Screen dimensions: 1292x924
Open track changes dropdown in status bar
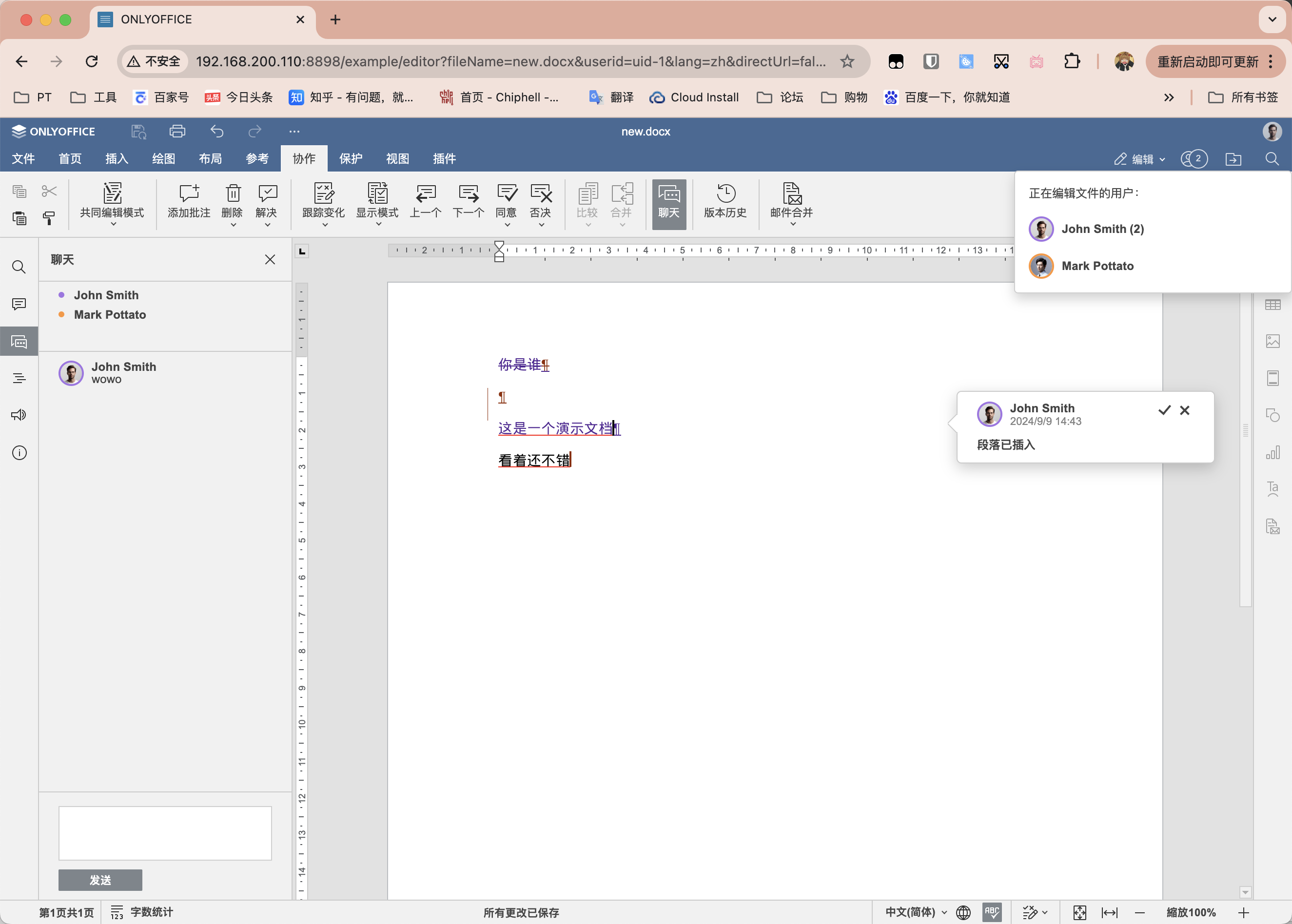click(x=1036, y=912)
